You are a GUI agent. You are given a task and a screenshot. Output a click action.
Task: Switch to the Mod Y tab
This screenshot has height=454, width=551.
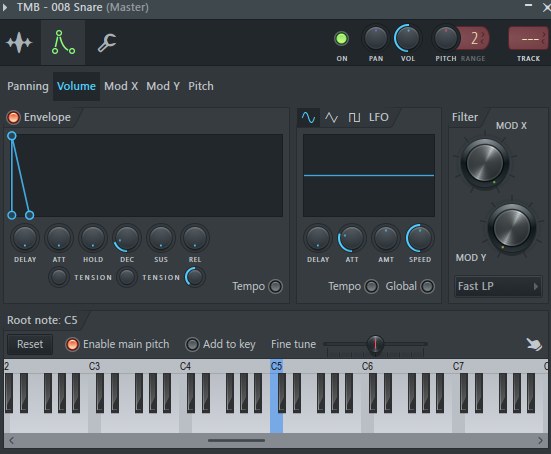163,86
